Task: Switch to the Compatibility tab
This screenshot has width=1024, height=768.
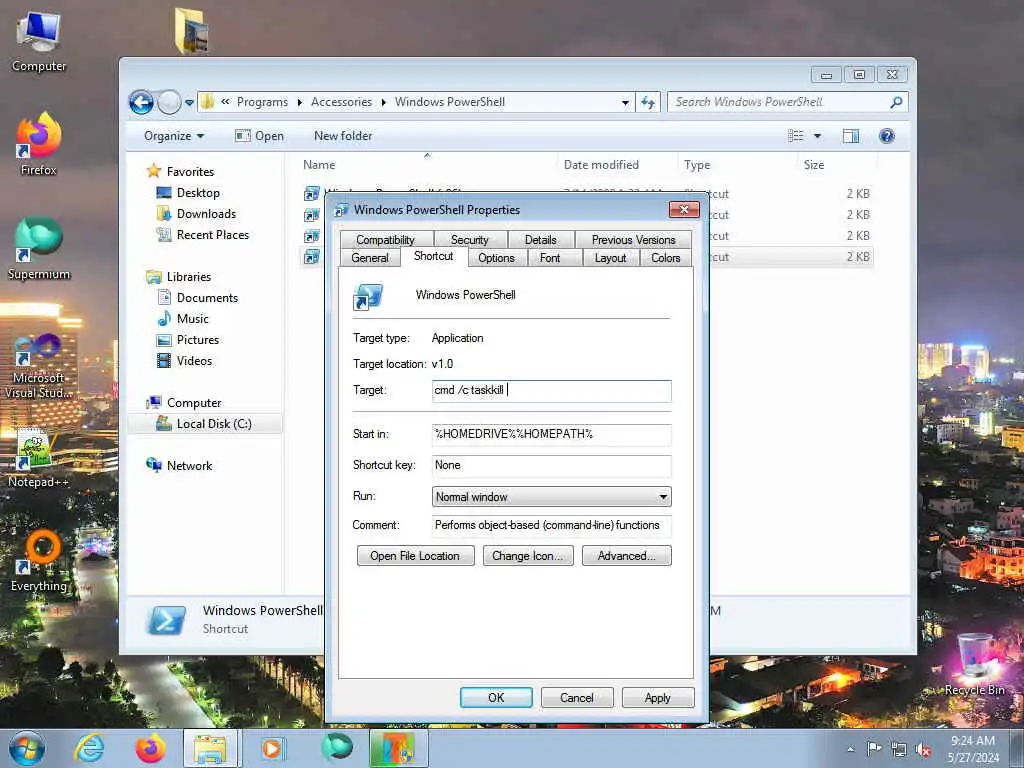Action: [x=385, y=240]
